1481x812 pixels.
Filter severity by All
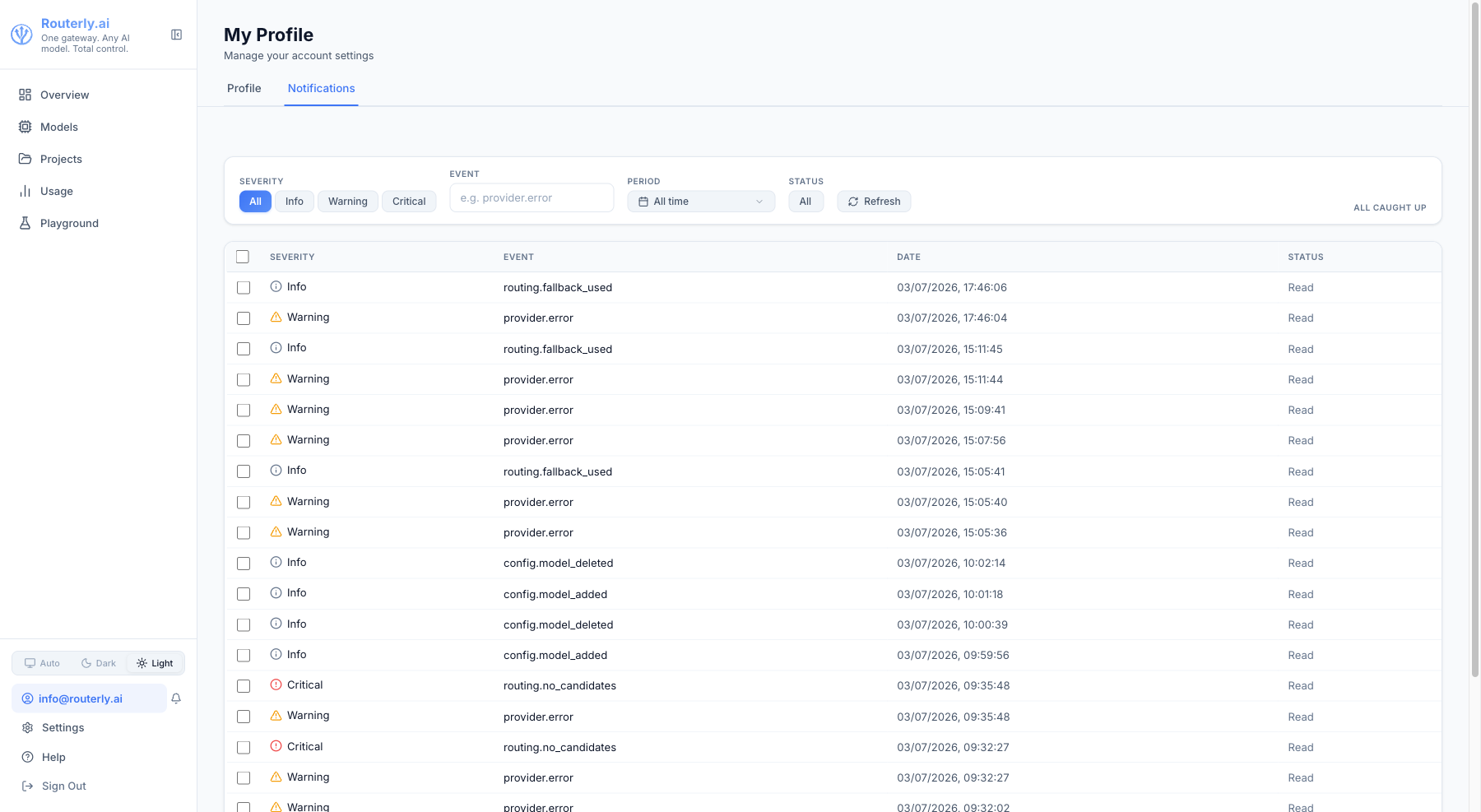click(256, 202)
